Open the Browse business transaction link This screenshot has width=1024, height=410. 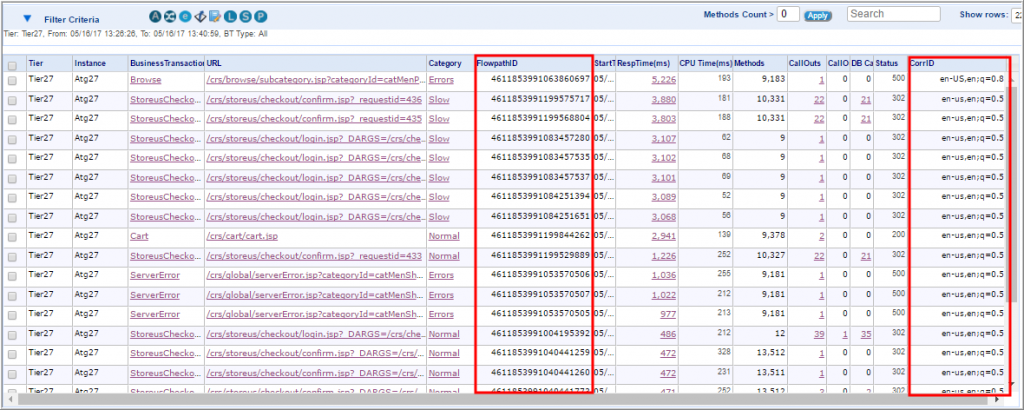146,80
